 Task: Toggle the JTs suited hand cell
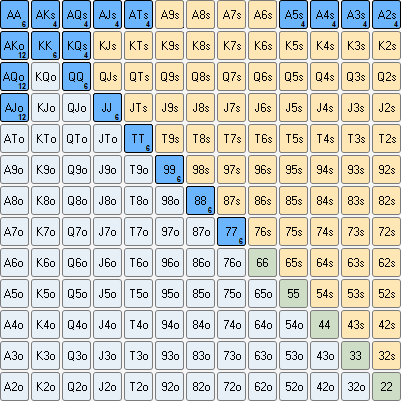coord(138,108)
